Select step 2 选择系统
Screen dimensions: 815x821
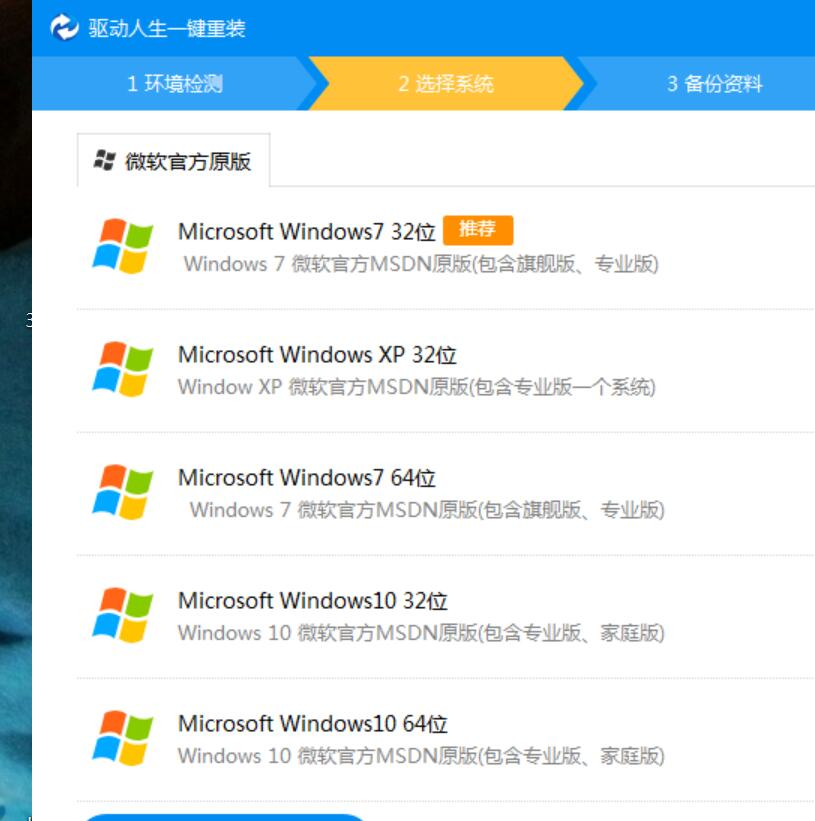tap(446, 84)
